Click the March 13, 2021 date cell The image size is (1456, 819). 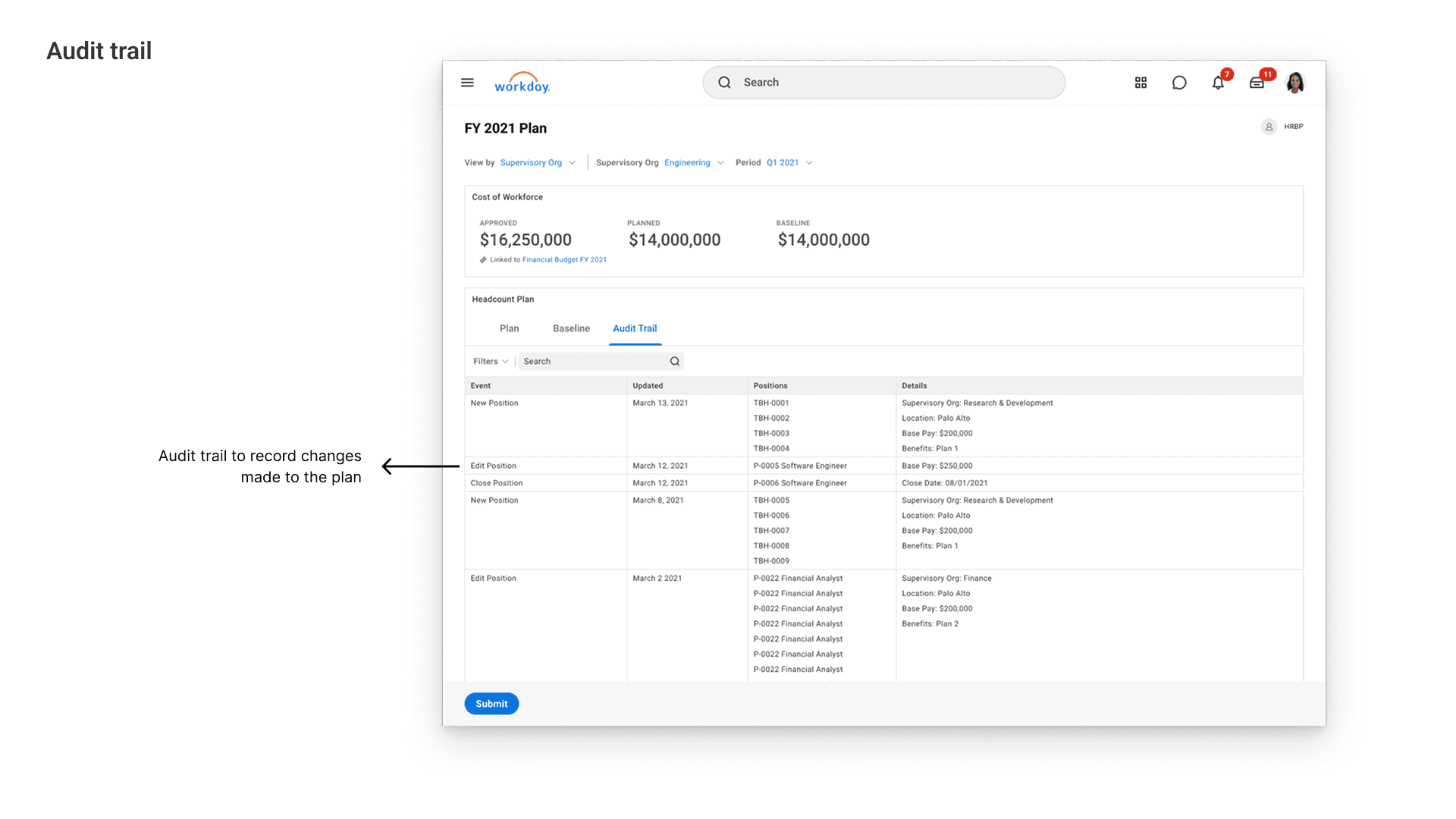(x=661, y=403)
